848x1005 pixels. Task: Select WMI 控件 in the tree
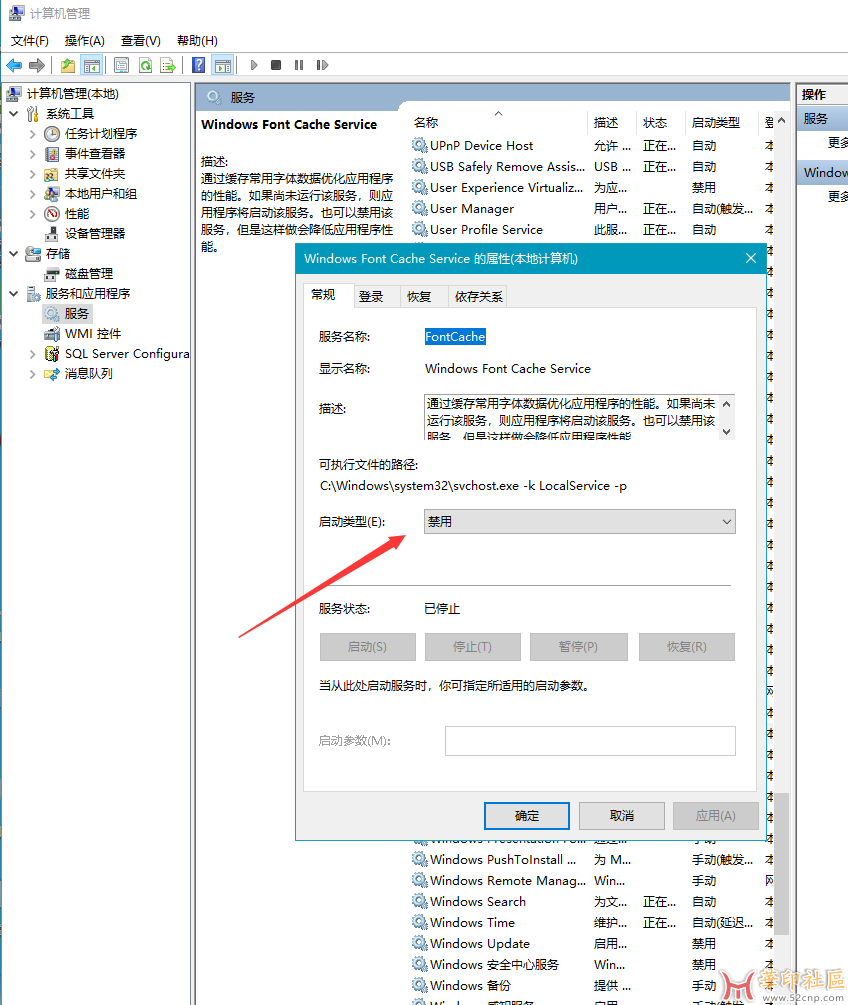pyautogui.click(x=93, y=333)
